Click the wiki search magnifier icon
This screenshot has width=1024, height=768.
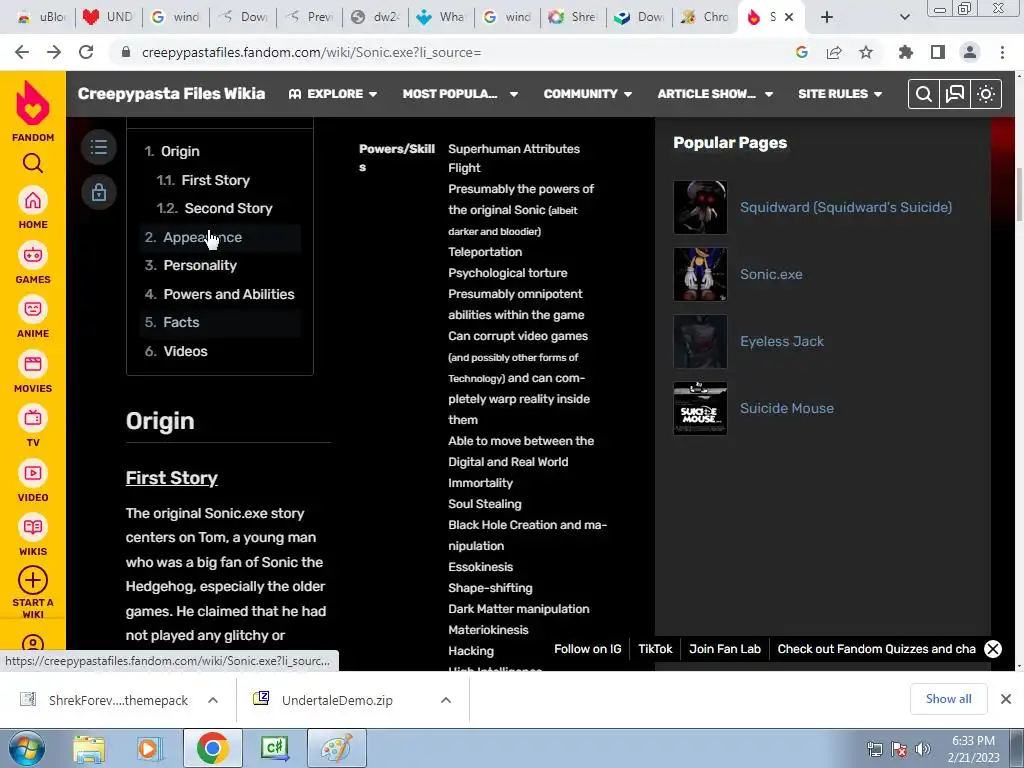pyautogui.click(x=923, y=94)
